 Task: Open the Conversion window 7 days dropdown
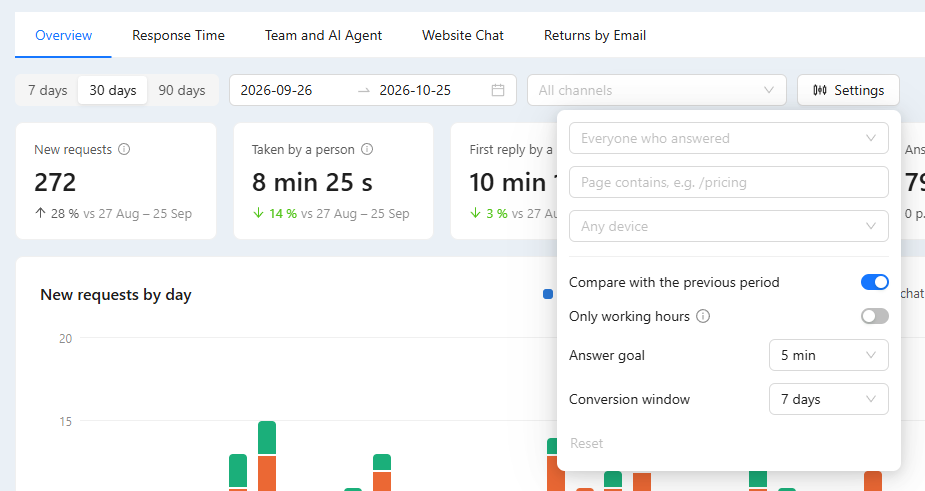coord(828,400)
